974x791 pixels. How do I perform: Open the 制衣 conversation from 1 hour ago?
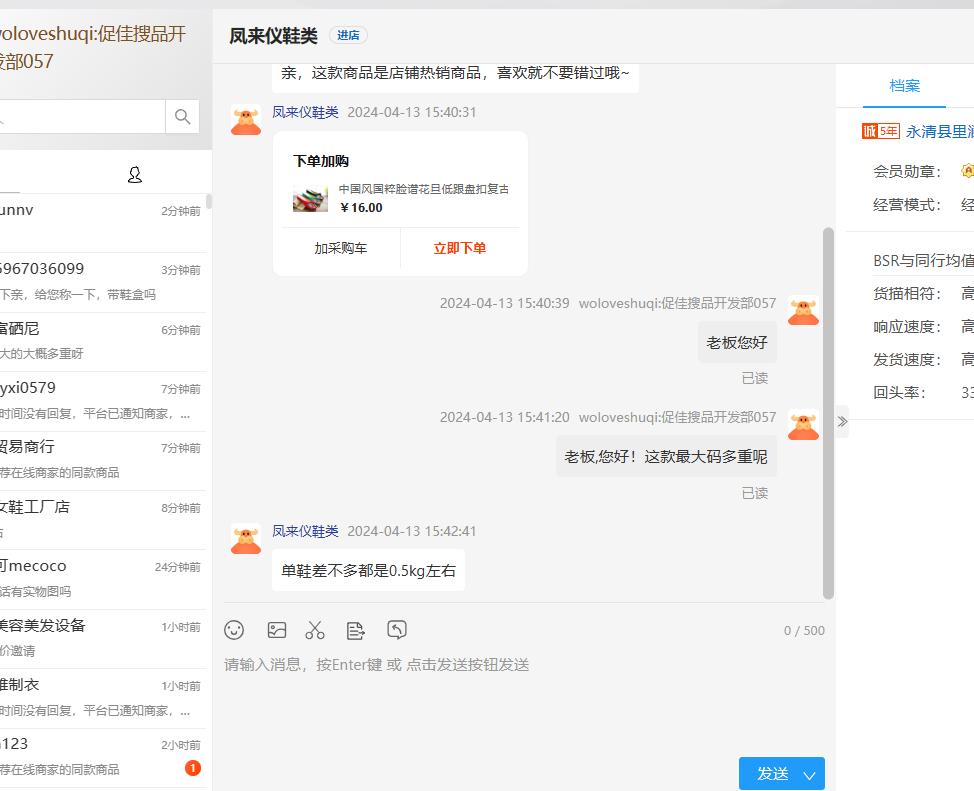coord(102,698)
